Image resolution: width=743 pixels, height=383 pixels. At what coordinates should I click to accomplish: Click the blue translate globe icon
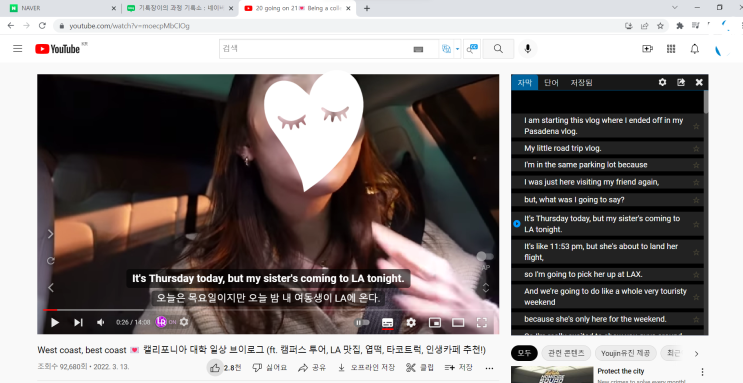coord(446,48)
